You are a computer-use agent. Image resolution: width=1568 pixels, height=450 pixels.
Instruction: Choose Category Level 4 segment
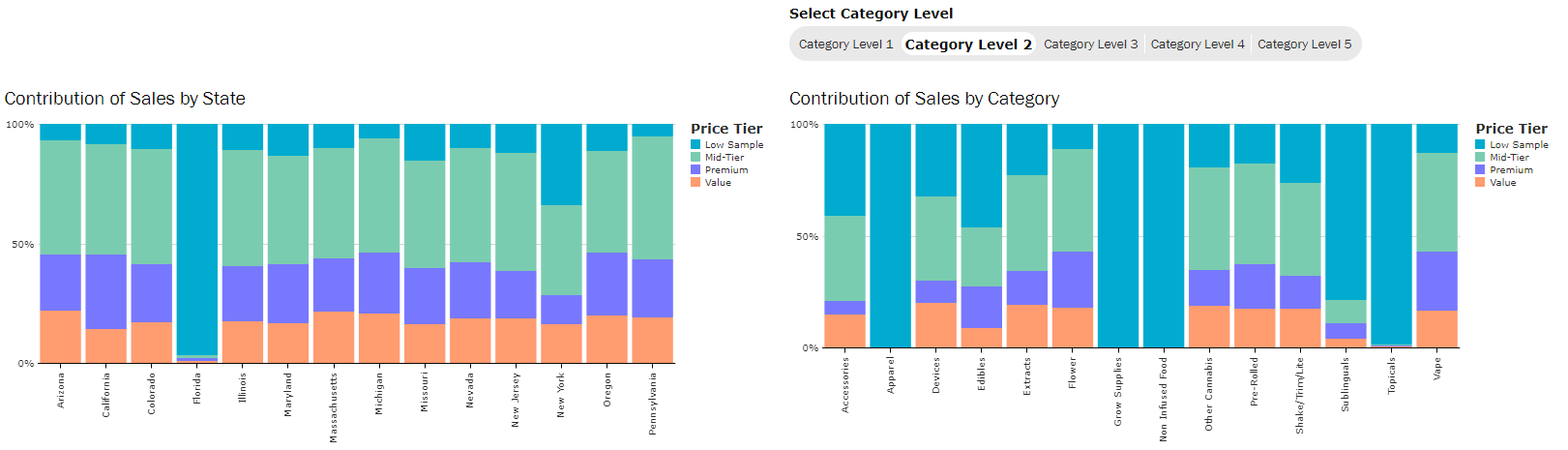pyautogui.click(x=1198, y=45)
